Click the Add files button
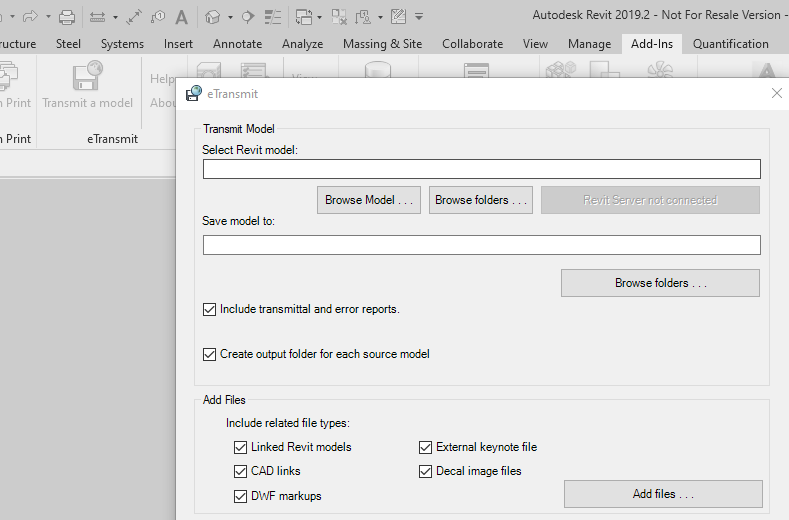The height and width of the screenshot is (520, 789). [663, 494]
